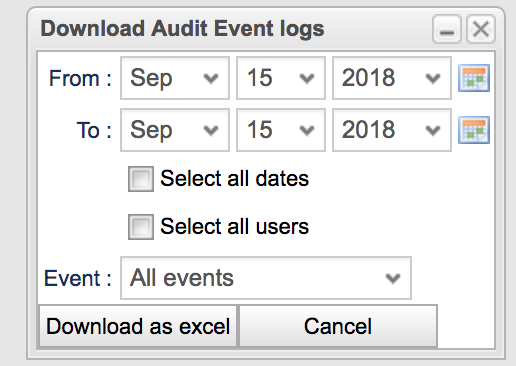Open the From date calendar picker icon
The width and height of the screenshot is (516, 366).
[474, 78]
